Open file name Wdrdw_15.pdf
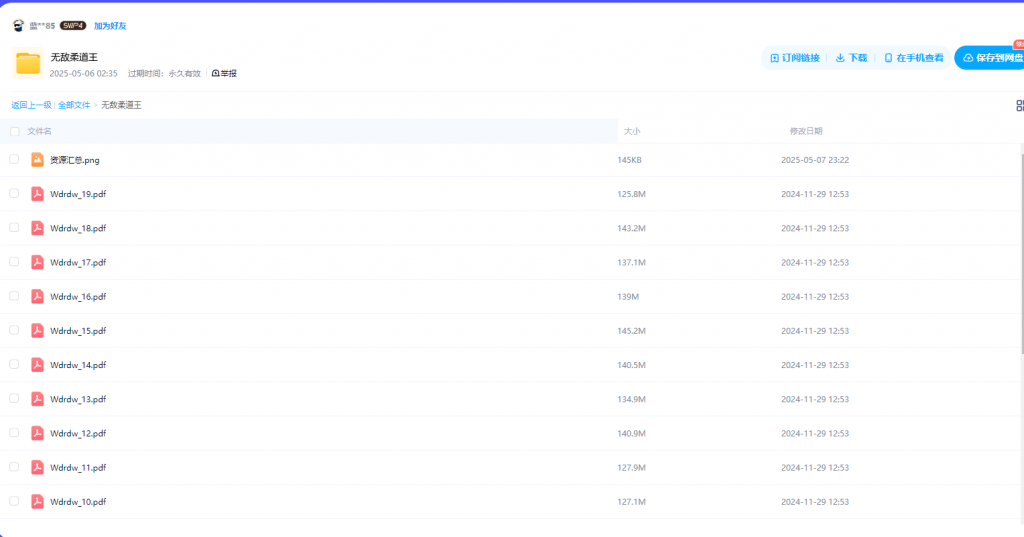The width and height of the screenshot is (1024, 537). tap(78, 331)
